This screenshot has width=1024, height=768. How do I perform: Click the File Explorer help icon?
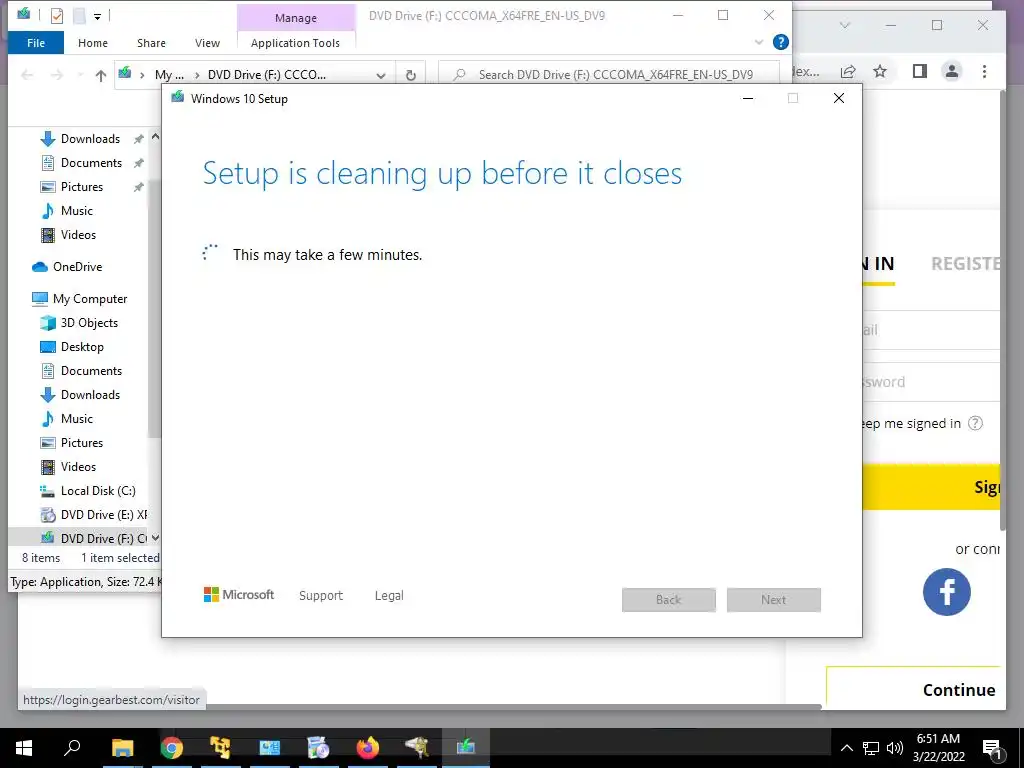pos(780,42)
